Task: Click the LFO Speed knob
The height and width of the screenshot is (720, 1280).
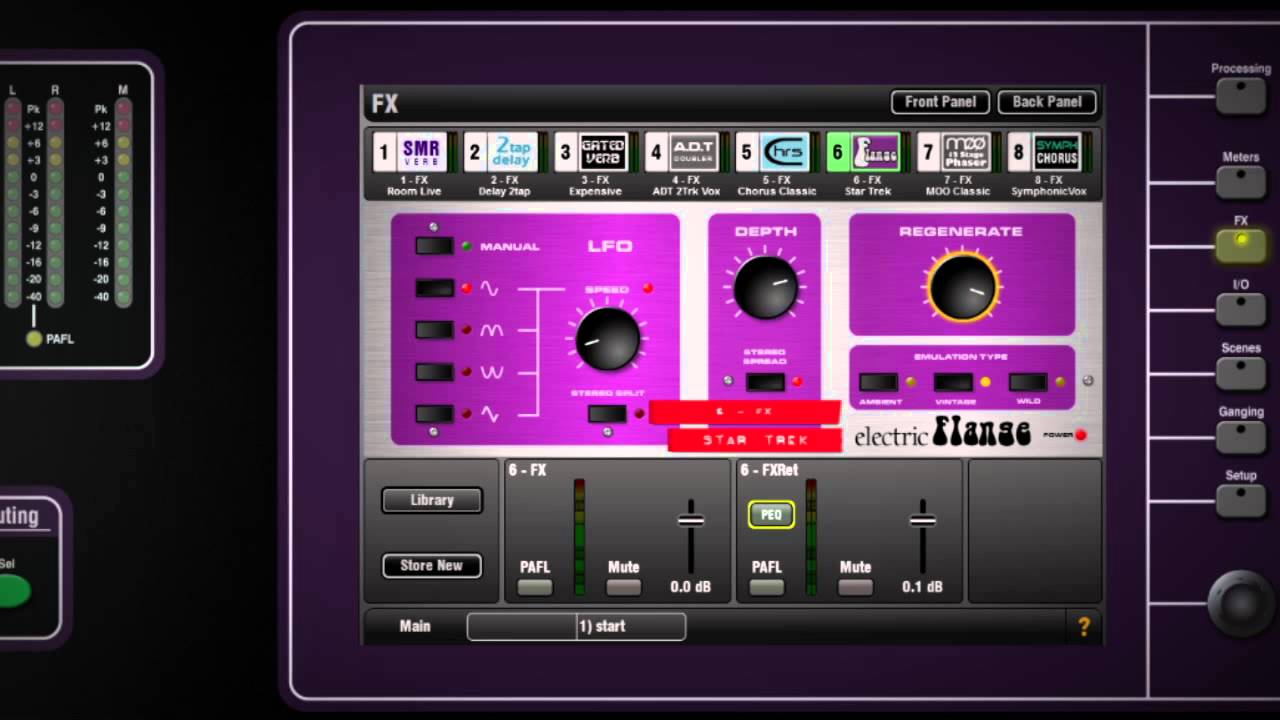Action: (608, 338)
